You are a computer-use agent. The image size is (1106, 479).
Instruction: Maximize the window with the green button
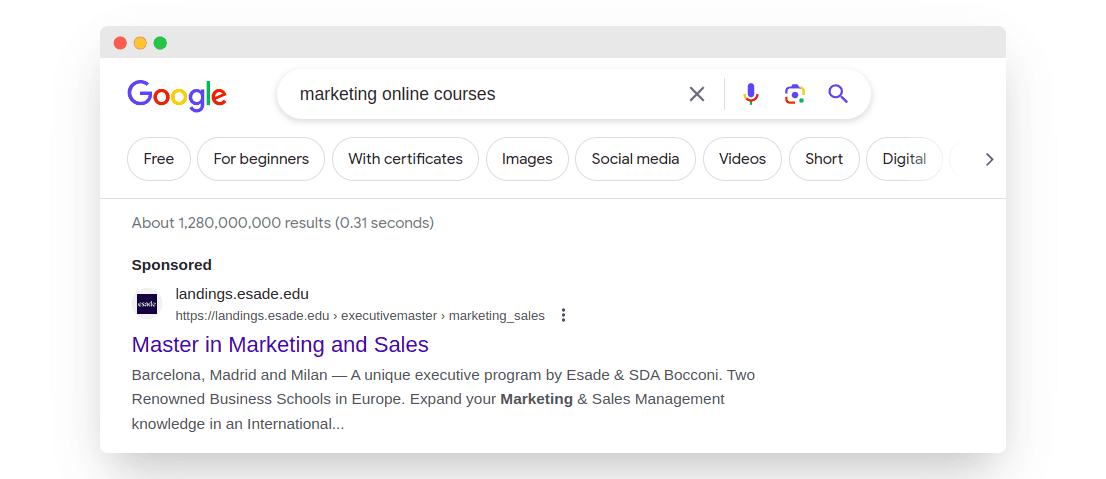[160, 43]
